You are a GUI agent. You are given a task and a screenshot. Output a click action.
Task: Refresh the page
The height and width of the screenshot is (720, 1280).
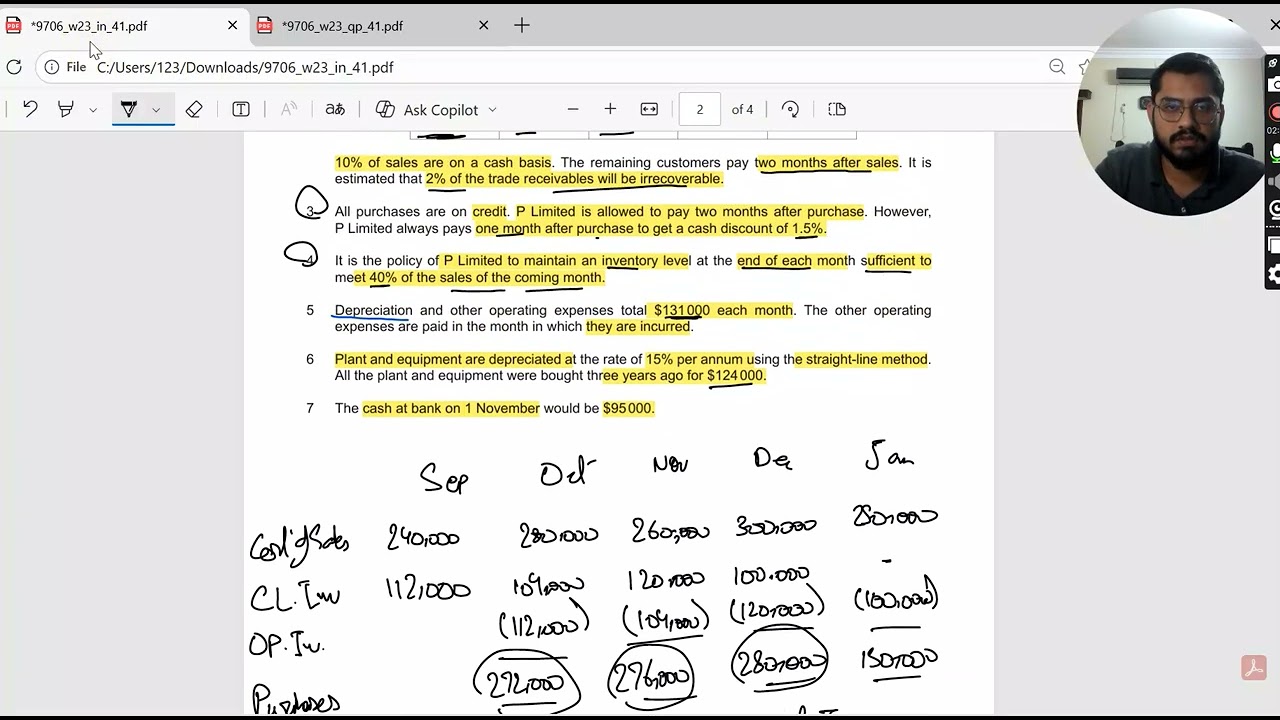coord(14,67)
